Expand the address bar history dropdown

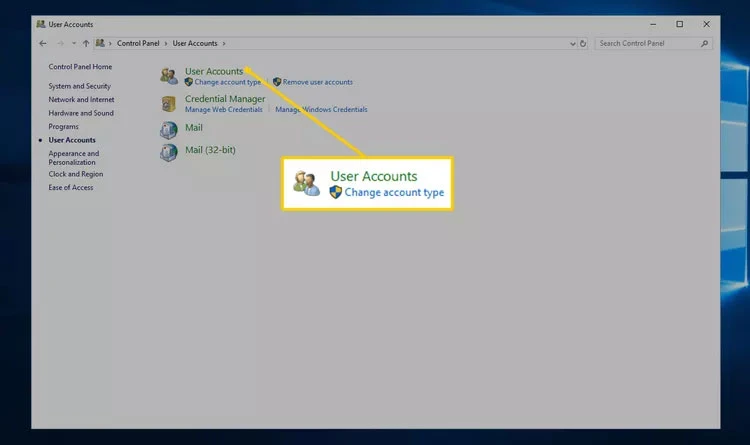coord(572,44)
